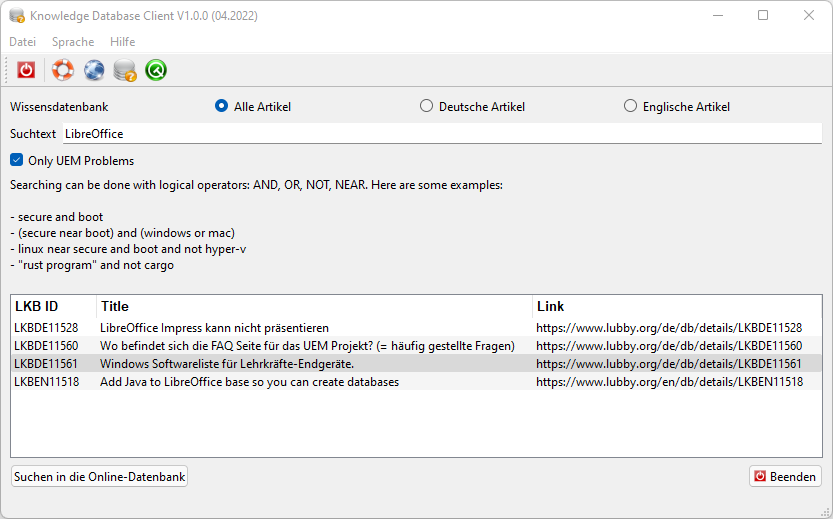Image resolution: width=833 pixels, height=519 pixels.
Task: Uncheck the Only UEM Problems checkbox
Action: point(16,160)
